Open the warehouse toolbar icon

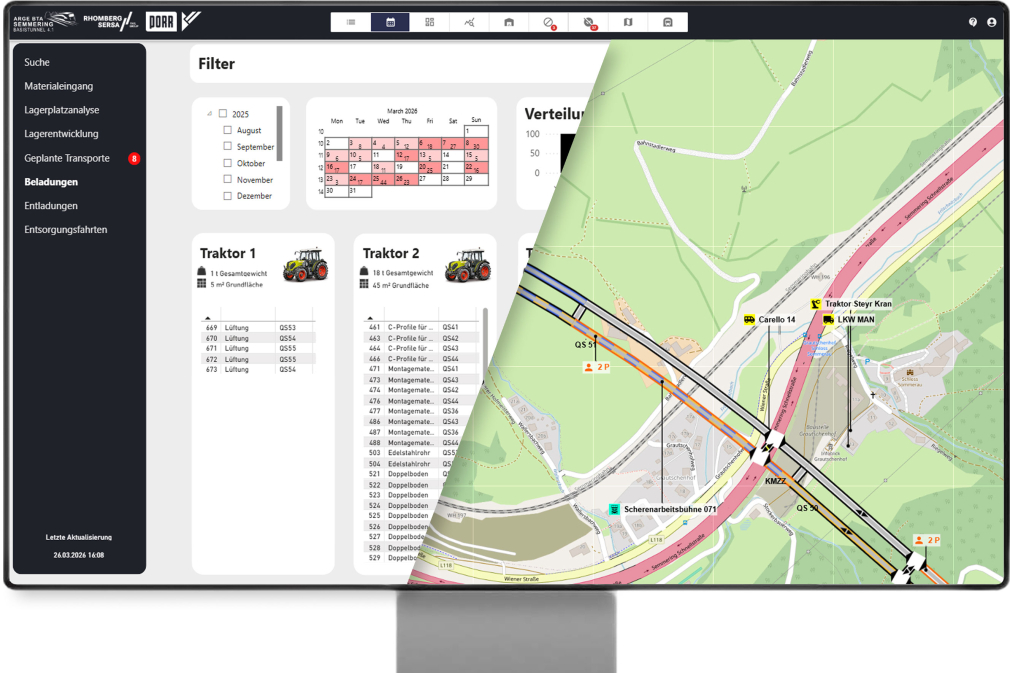tap(509, 23)
